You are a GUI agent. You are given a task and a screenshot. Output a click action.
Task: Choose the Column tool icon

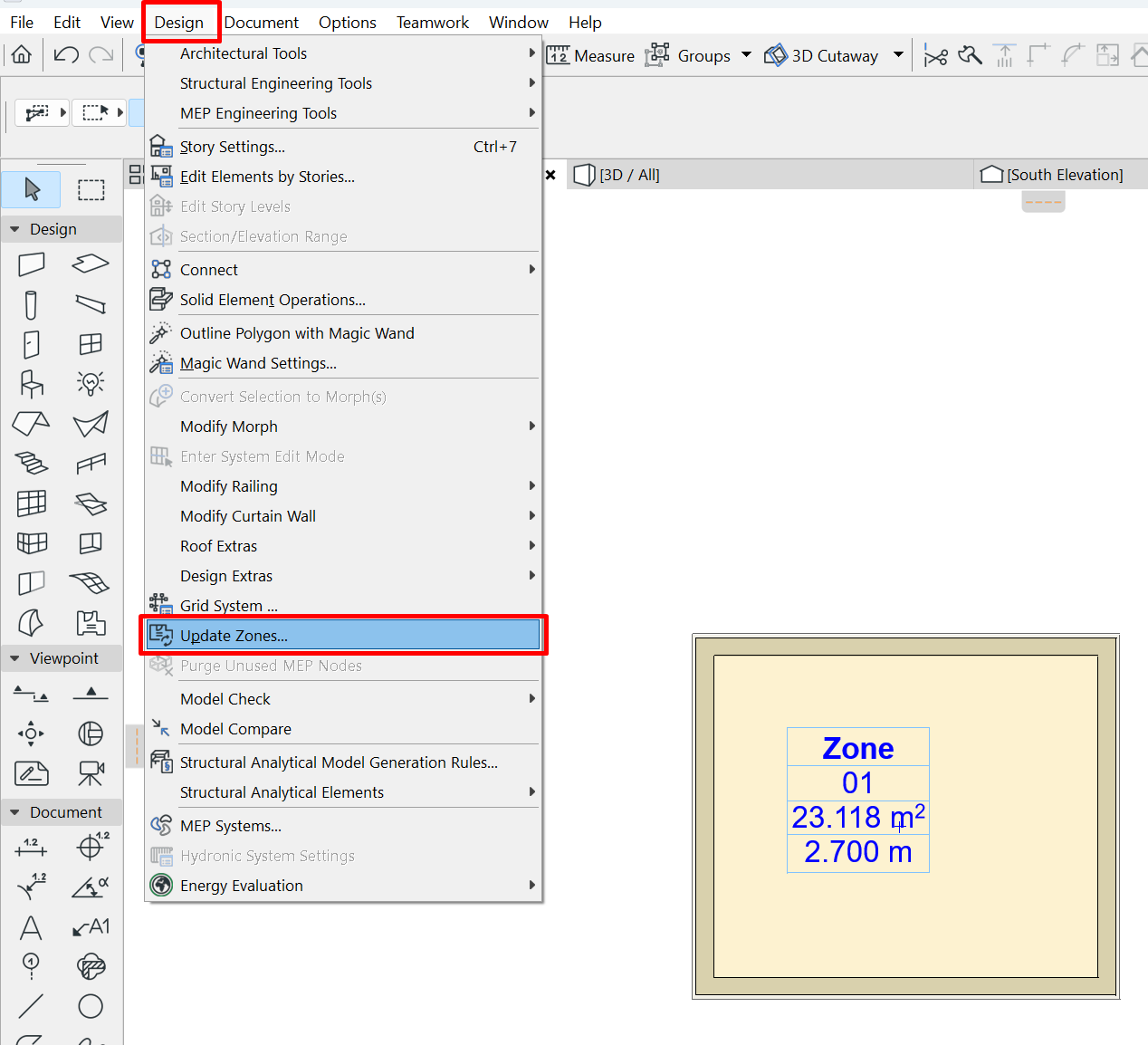pos(32,304)
